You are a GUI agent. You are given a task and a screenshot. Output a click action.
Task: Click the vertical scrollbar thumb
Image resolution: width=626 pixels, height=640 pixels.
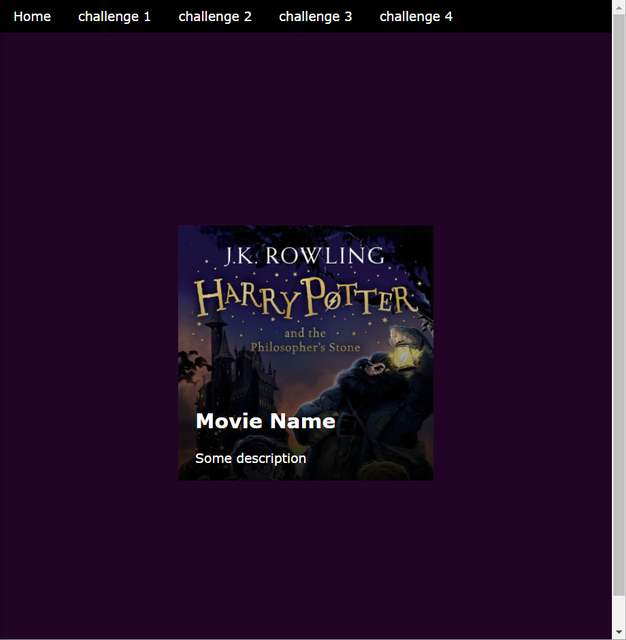pos(619,305)
